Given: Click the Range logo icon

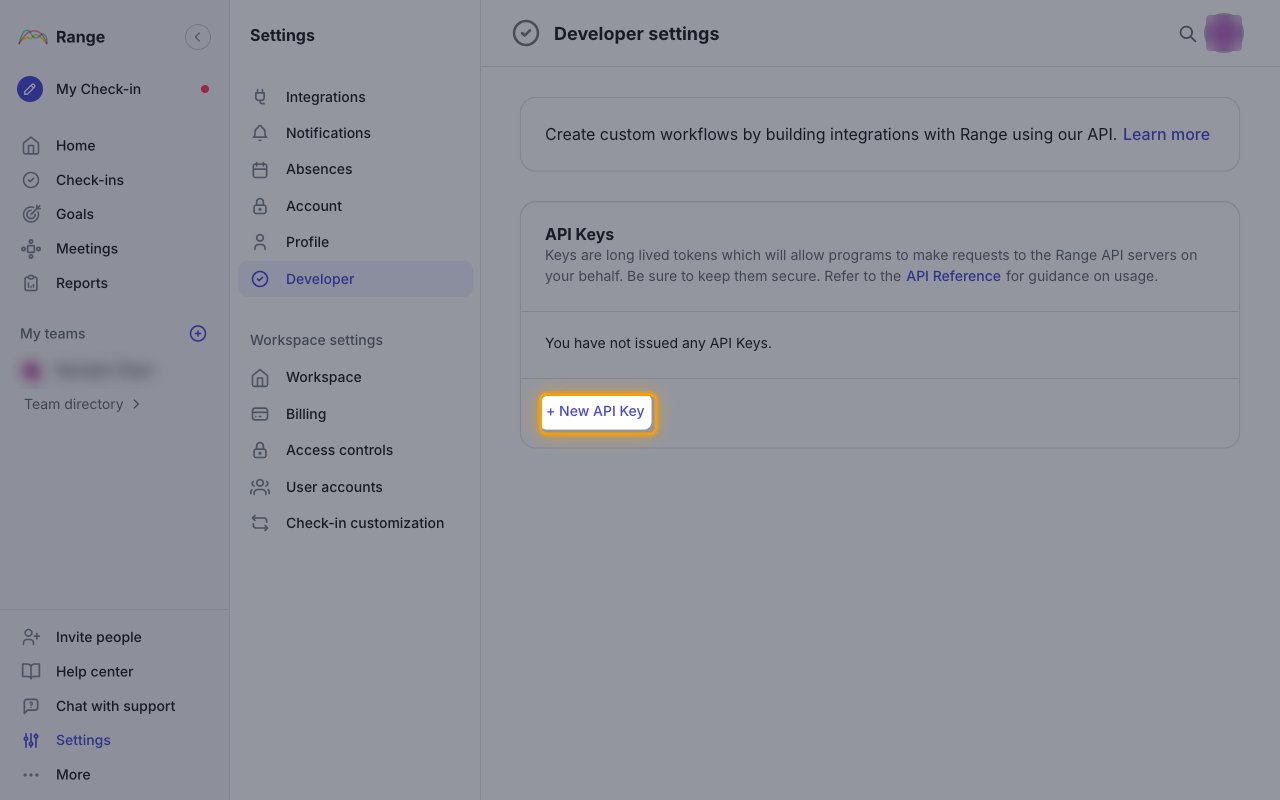Looking at the screenshot, I should click(x=32, y=37).
